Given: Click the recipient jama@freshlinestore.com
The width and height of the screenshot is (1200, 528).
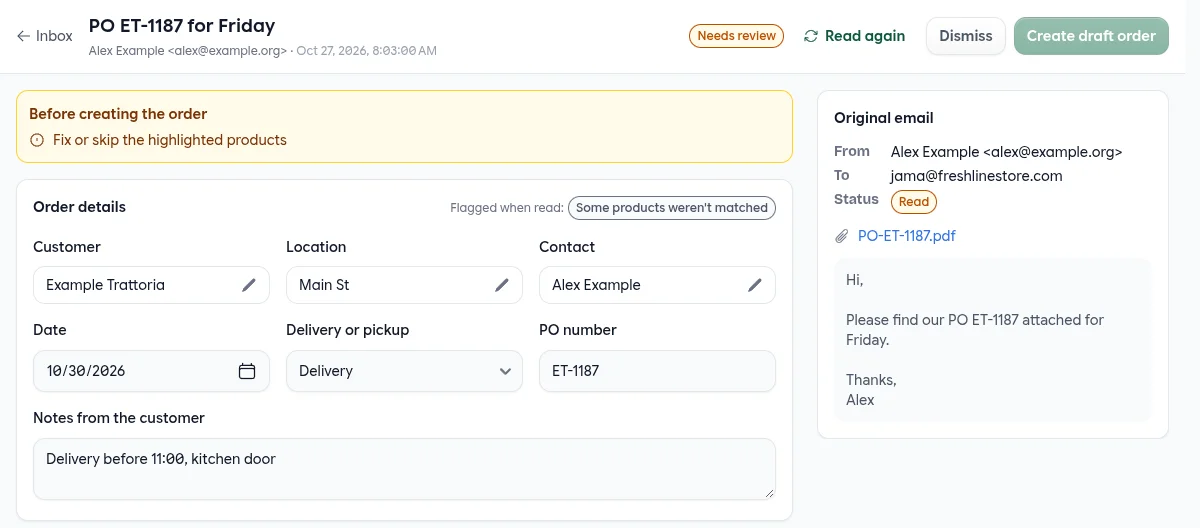Looking at the screenshot, I should click(976, 176).
